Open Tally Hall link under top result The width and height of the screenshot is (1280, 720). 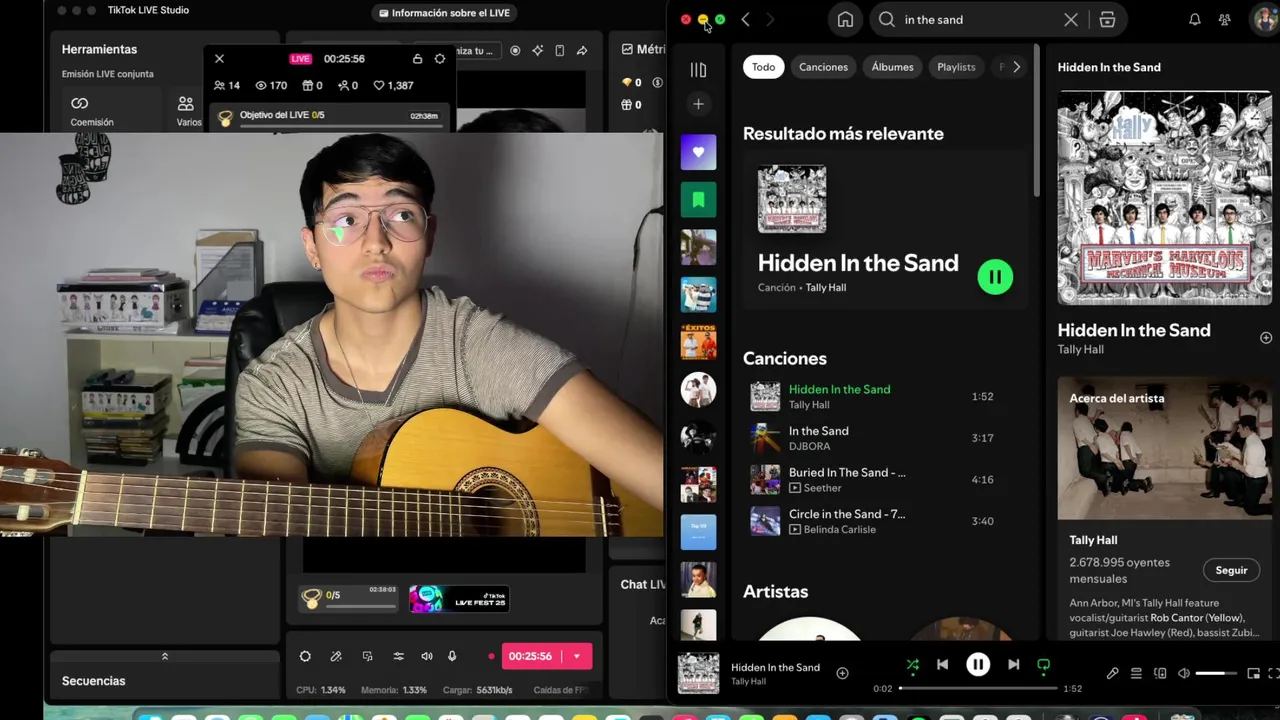click(x=825, y=287)
